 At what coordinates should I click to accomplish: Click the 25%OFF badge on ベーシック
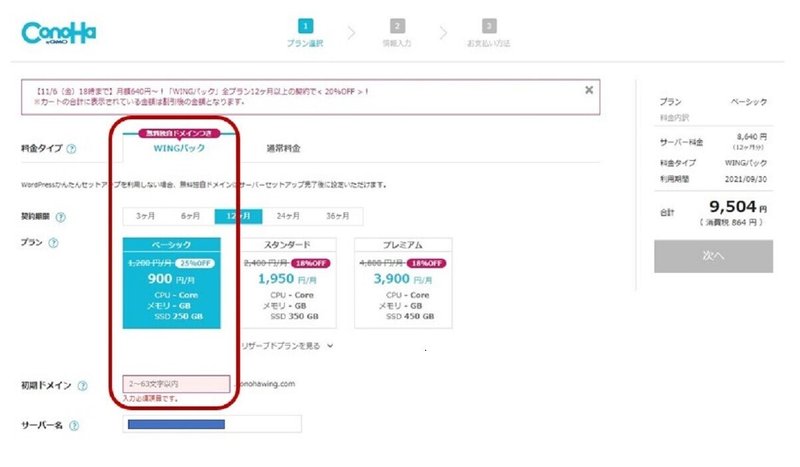(195, 263)
